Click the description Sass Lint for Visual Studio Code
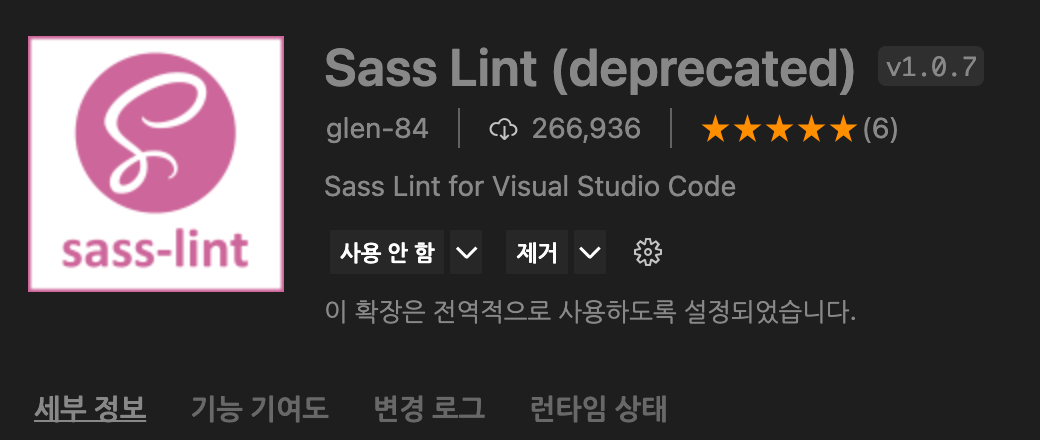 point(530,187)
